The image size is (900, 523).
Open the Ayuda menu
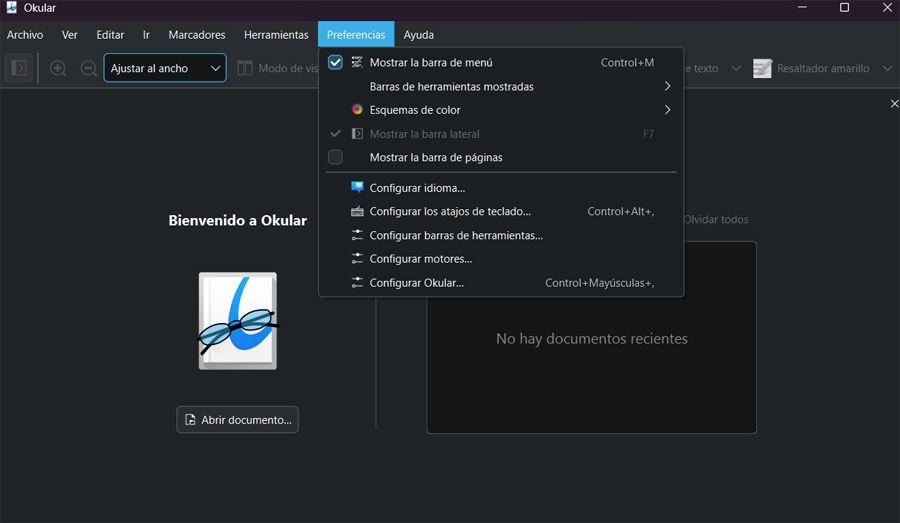(418, 34)
